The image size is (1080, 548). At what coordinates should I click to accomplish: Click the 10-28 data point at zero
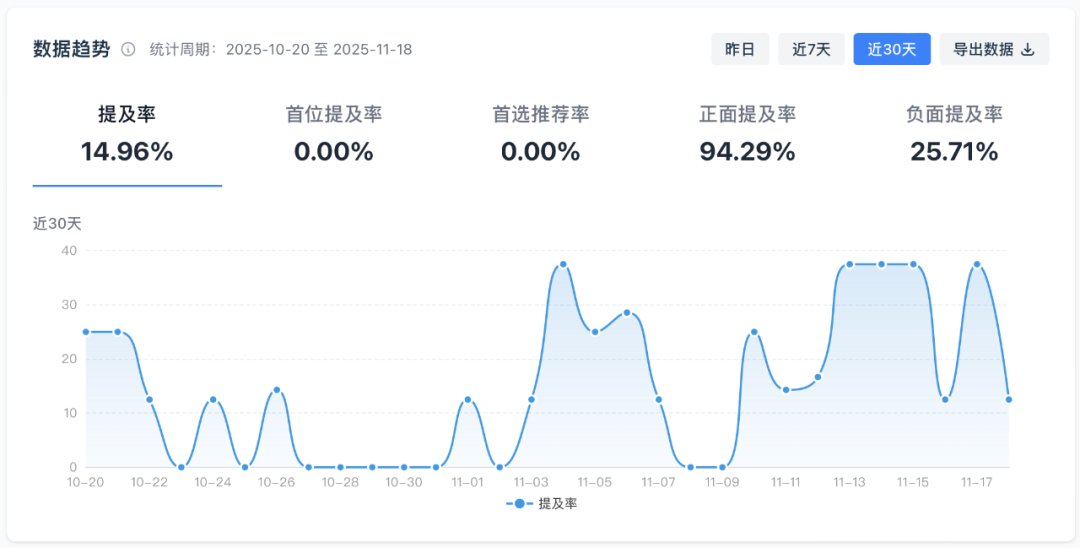pos(340,467)
